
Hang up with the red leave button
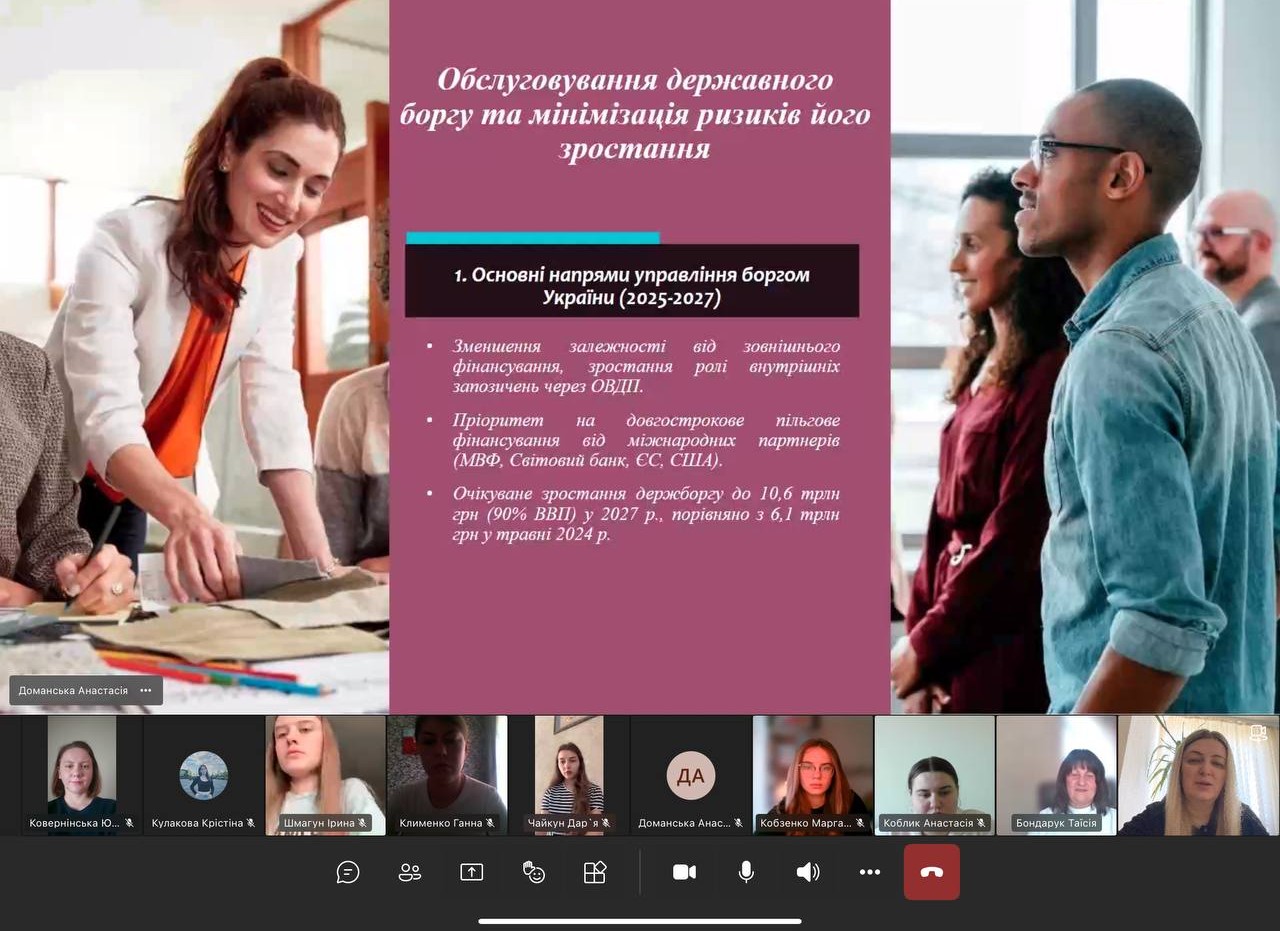pos(932,872)
